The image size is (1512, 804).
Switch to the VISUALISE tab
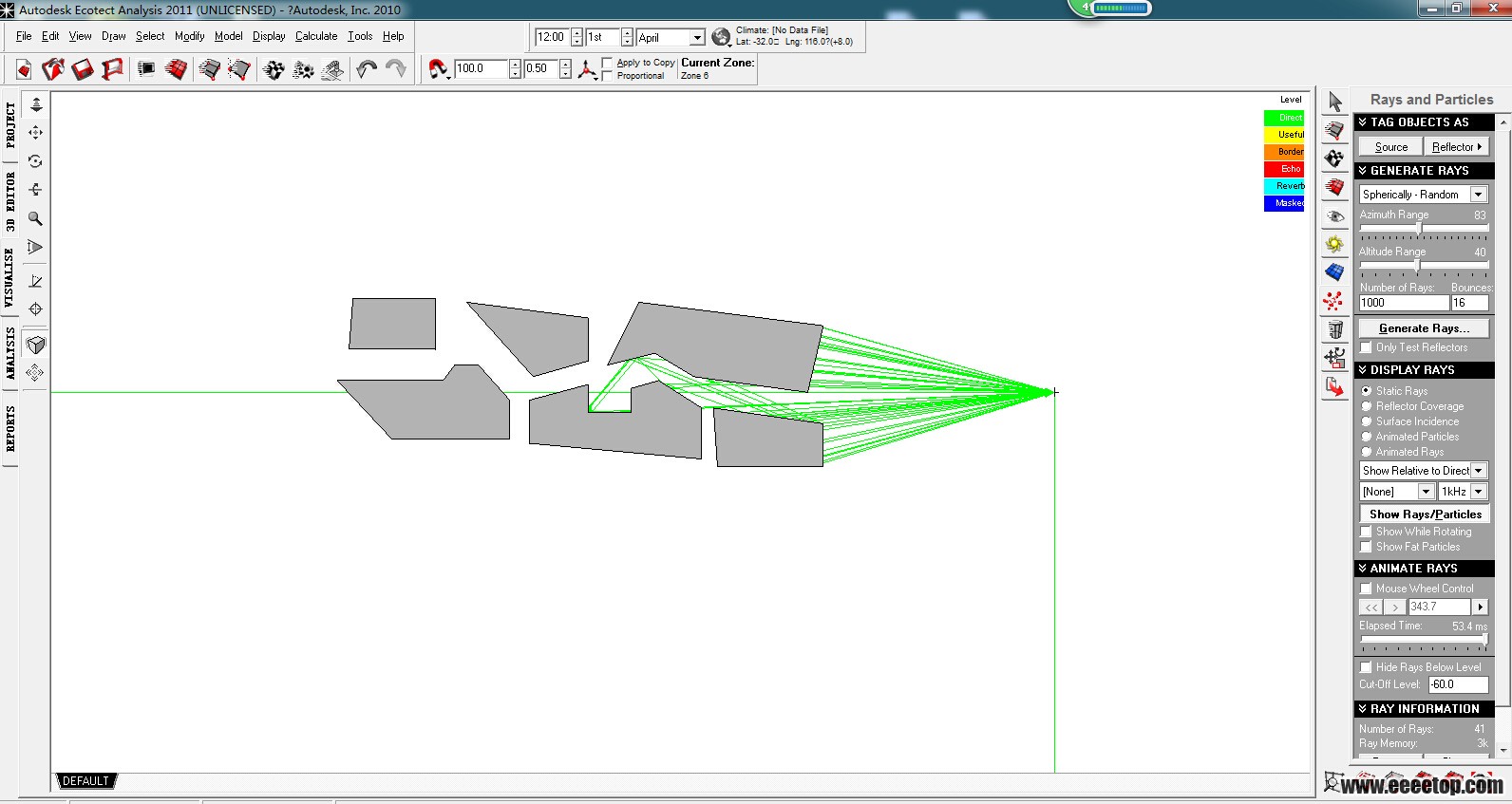click(x=9, y=278)
